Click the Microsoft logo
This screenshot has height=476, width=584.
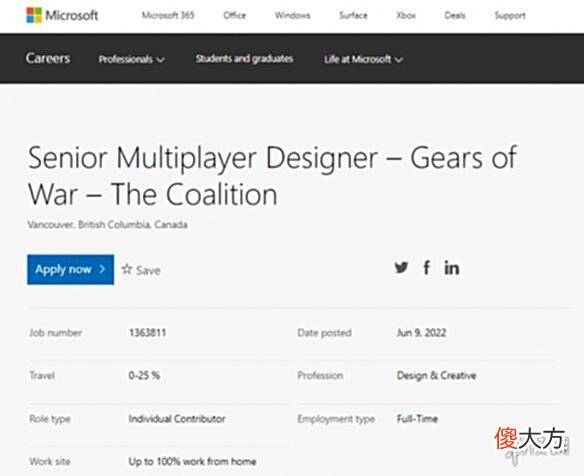pos(62,15)
